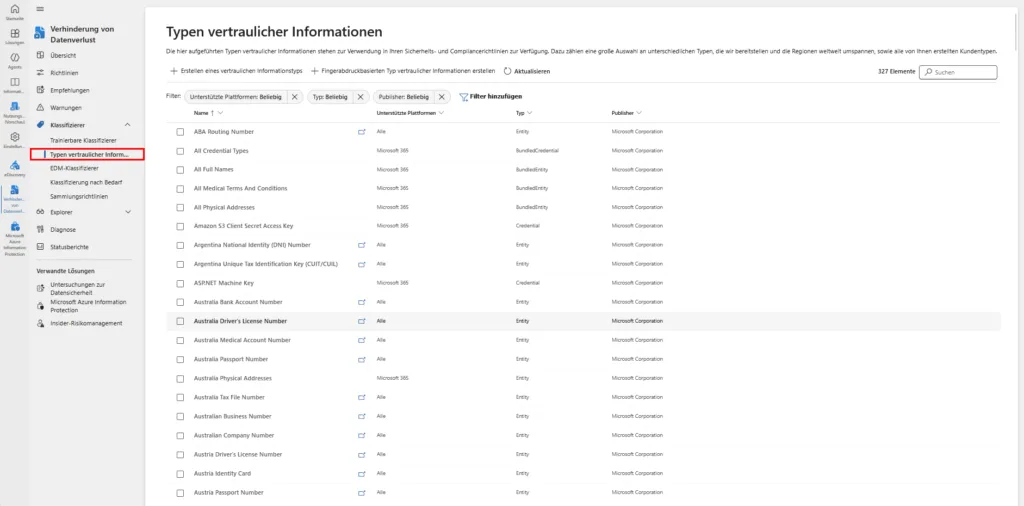Open the Startseite home icon in rail

pos(14,9)
